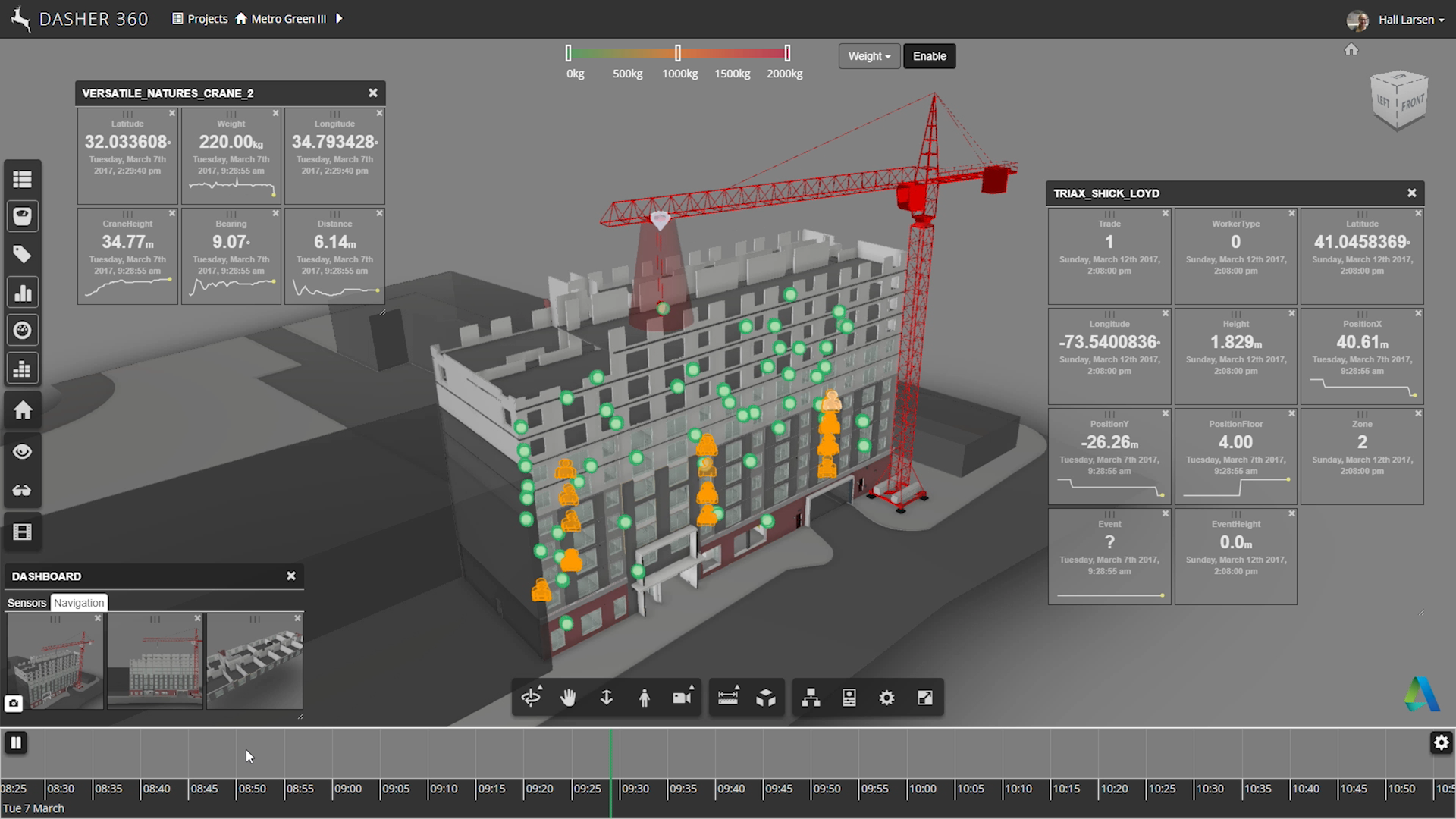Toggle pause on the timeline playback
Viewport: 1456px width, 819px height.
click(x=16, y=742)
